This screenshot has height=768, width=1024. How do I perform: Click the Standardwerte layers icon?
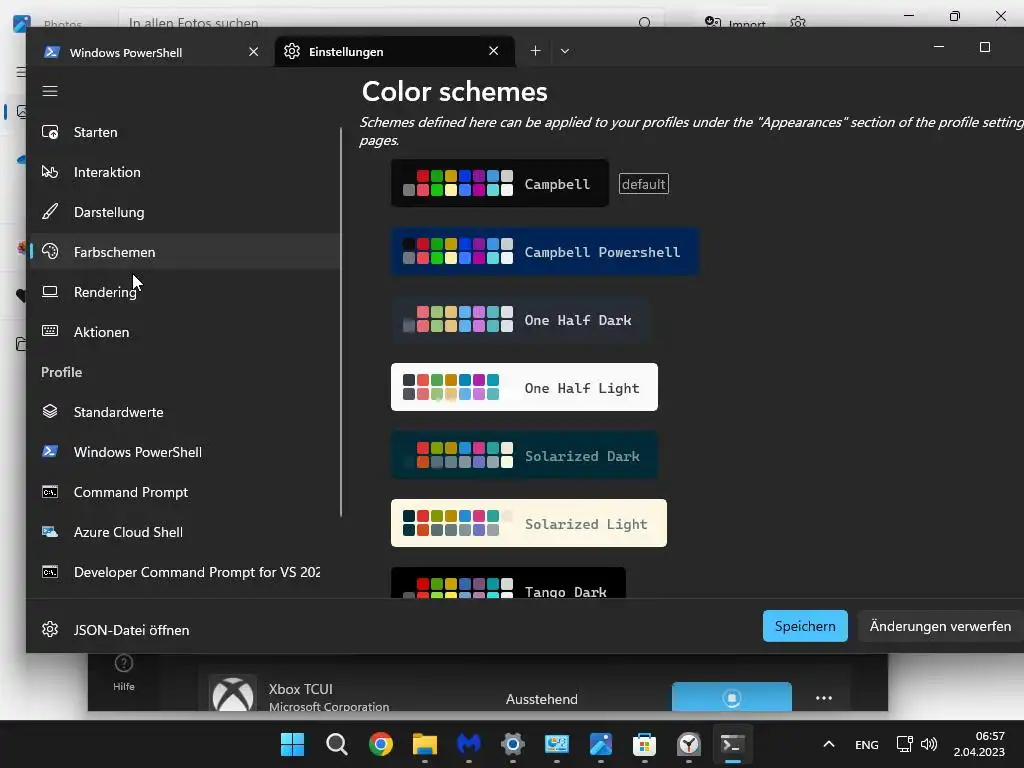tap(50, 411)
